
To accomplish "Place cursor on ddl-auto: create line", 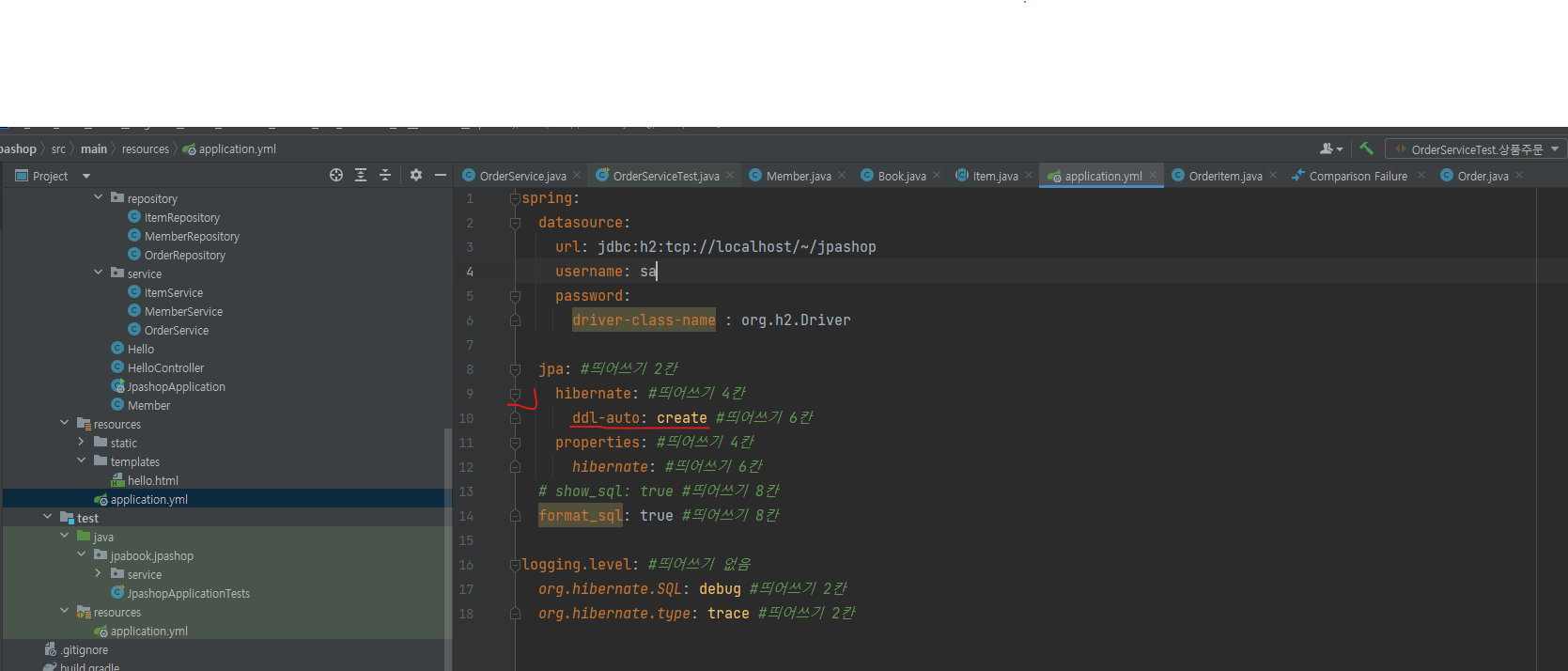I will [639, 418].
